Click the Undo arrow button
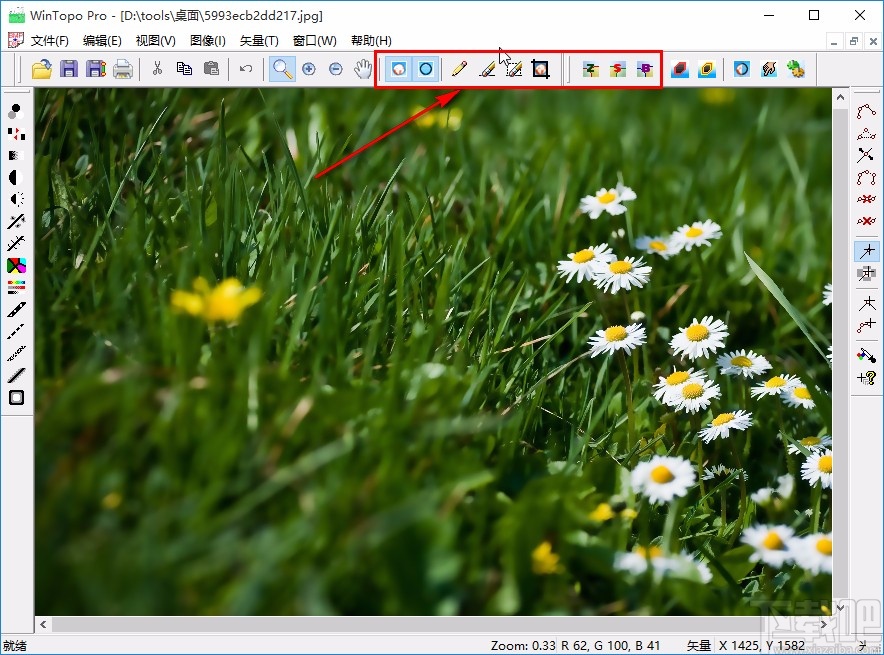 [x=245, y=69]
